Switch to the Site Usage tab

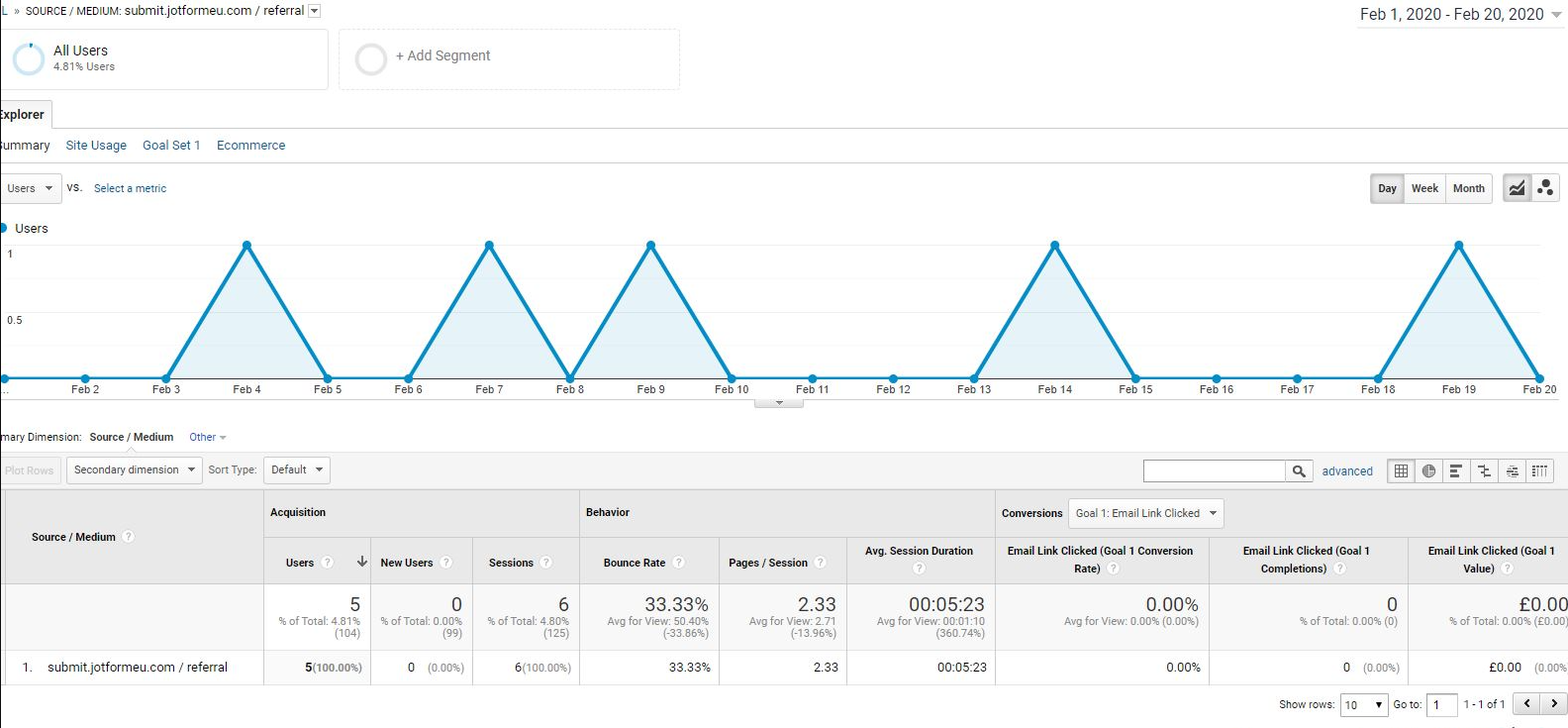pos(96,145)
